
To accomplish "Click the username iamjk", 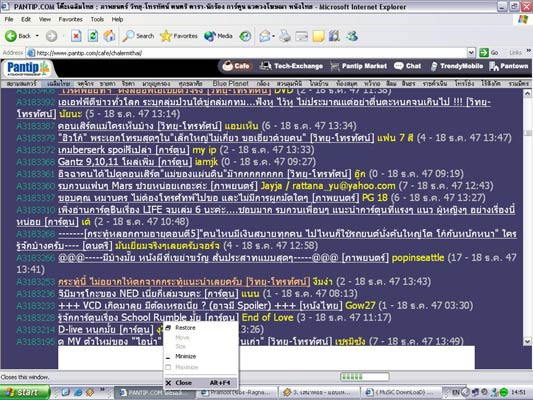I will pyautogui.click(x=207, y=162).
